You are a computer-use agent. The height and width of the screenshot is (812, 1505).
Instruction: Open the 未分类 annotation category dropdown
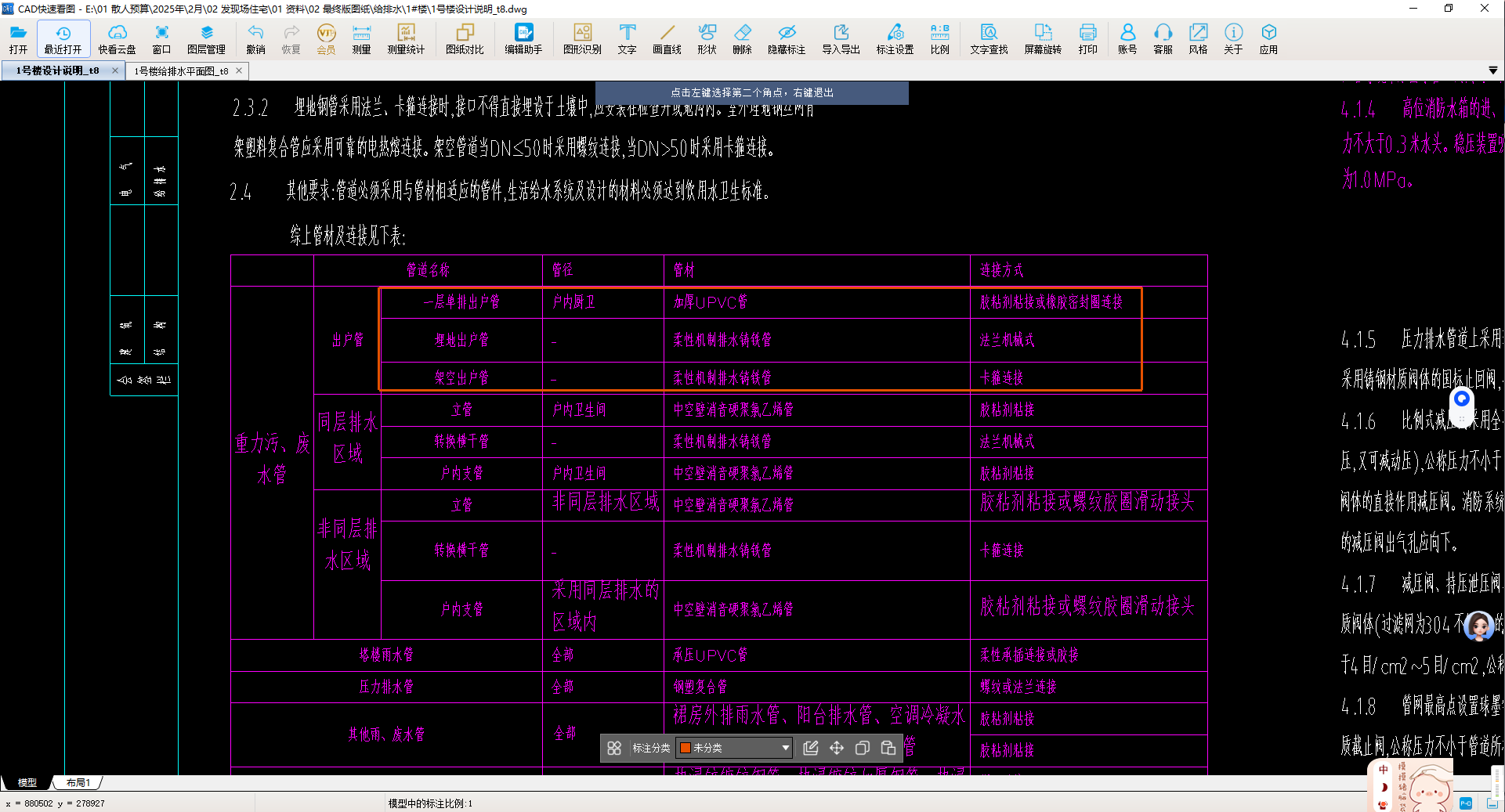[x=785, y=748]
